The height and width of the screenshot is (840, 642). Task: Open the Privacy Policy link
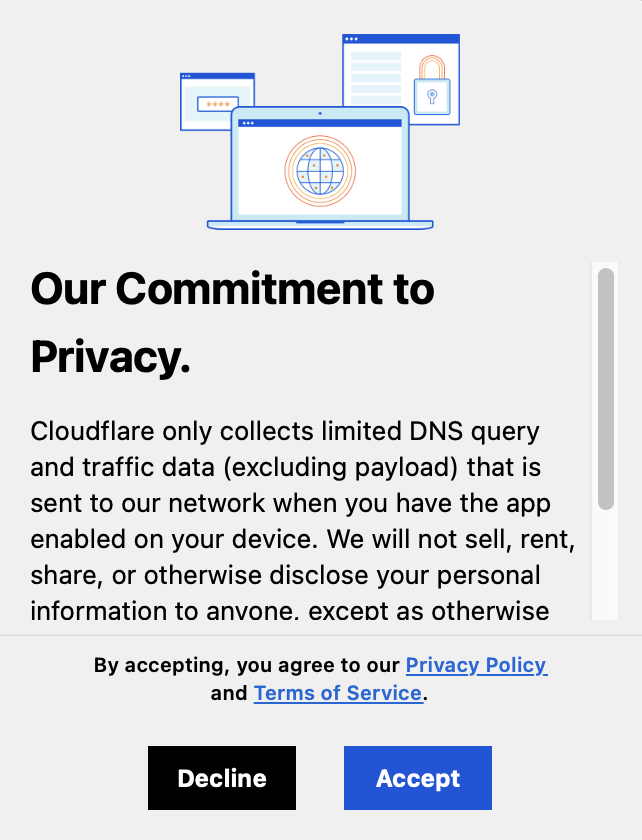coord(476,665)
